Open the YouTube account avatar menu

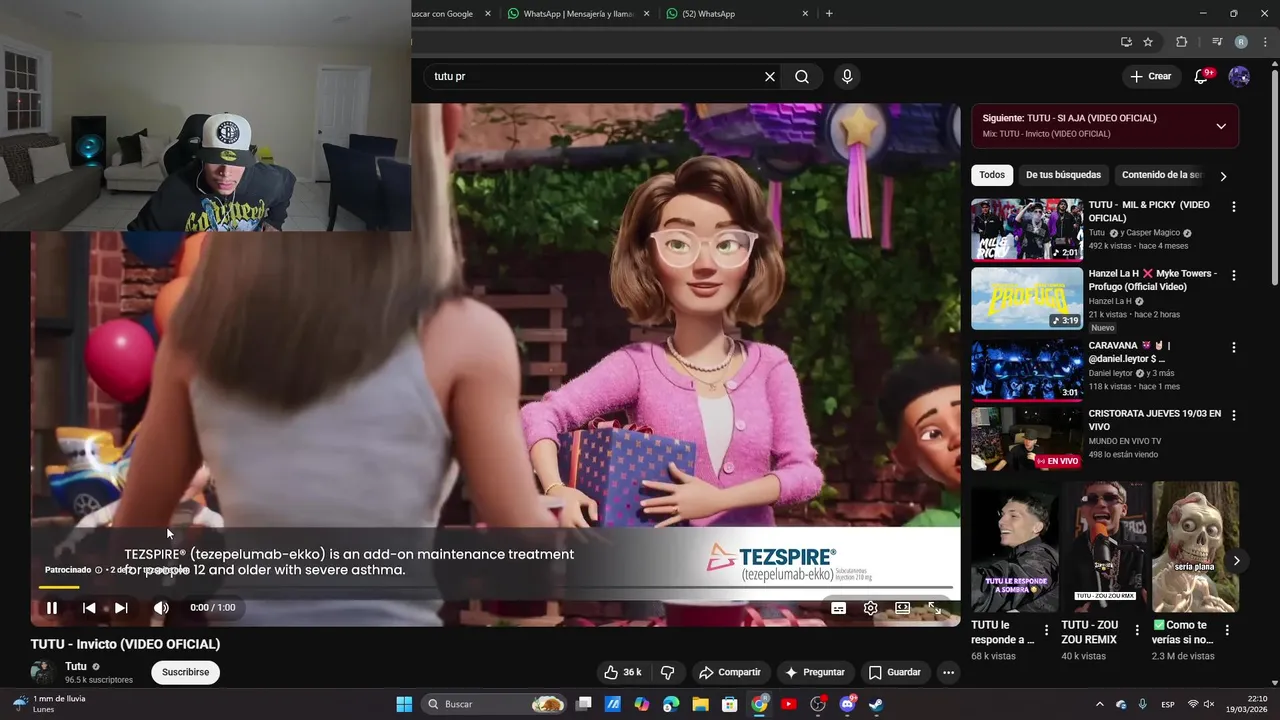pos(1239,76)
